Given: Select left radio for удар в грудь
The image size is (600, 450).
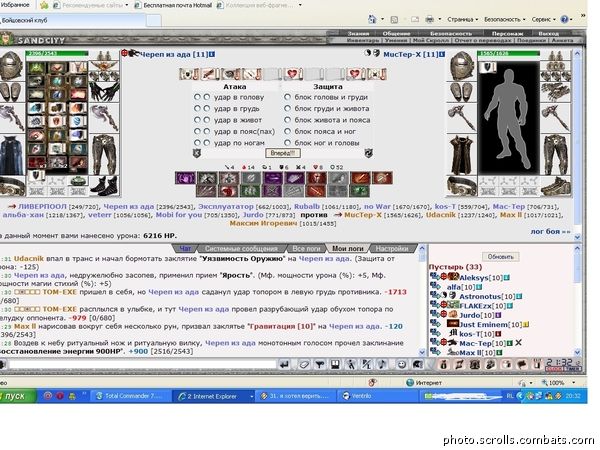Looking at the screenshot, I should point(197,109).
